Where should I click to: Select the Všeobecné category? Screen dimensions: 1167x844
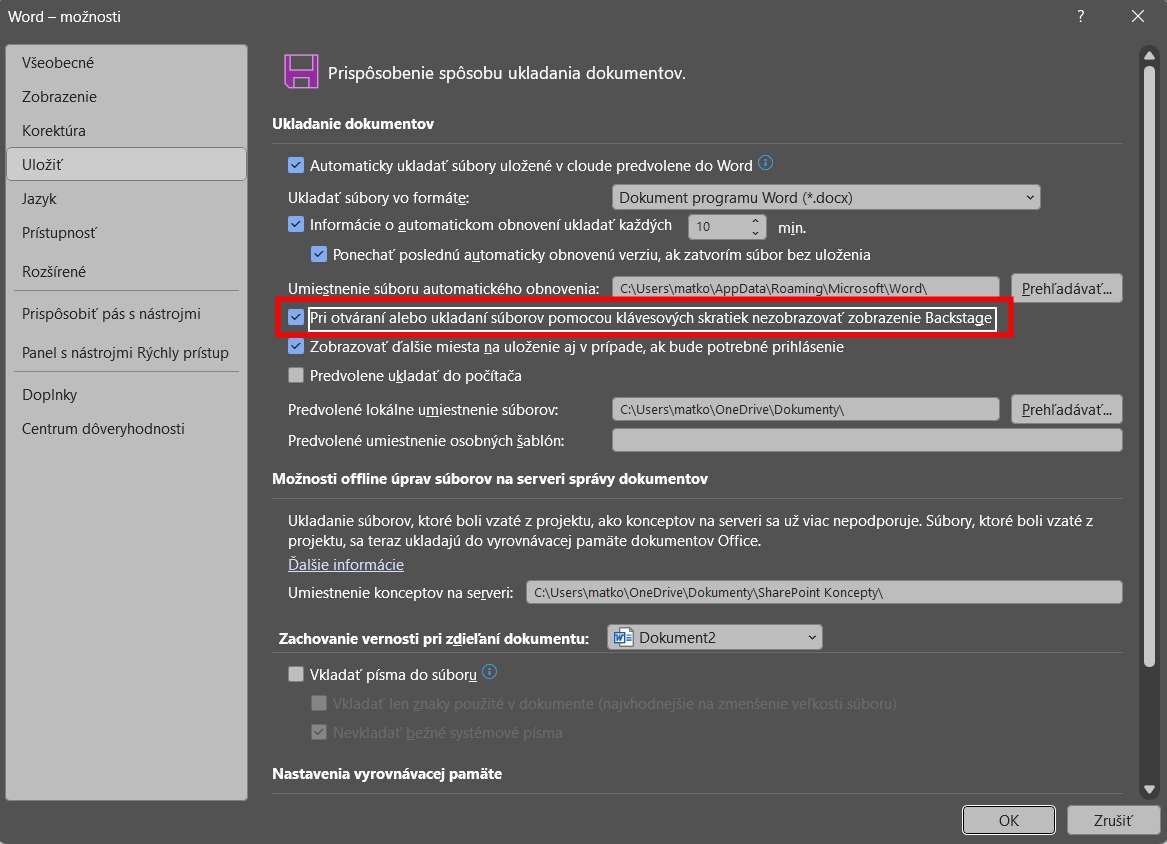pos(127,63)
